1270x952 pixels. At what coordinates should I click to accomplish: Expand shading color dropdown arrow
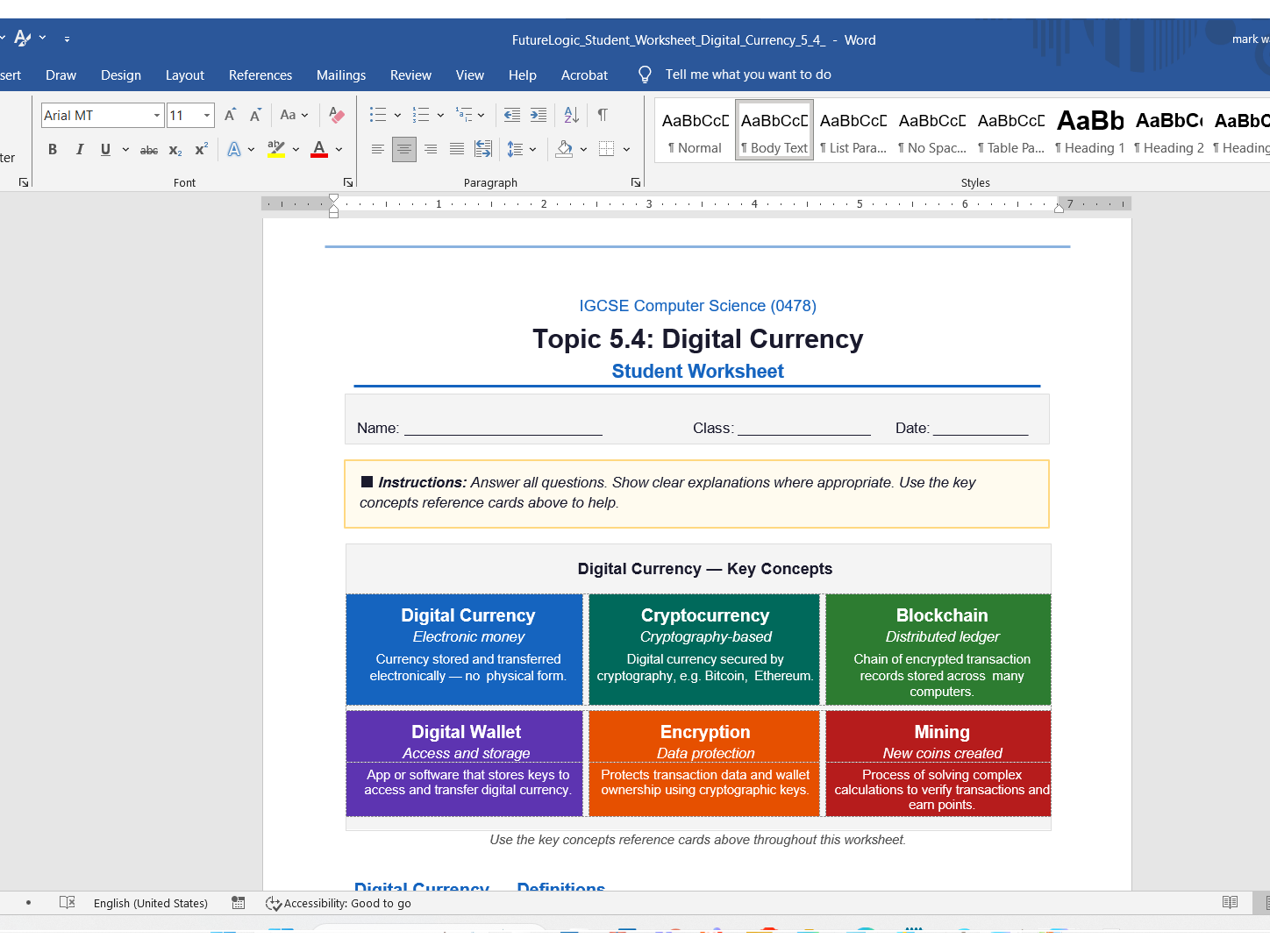tap(583, 150)
